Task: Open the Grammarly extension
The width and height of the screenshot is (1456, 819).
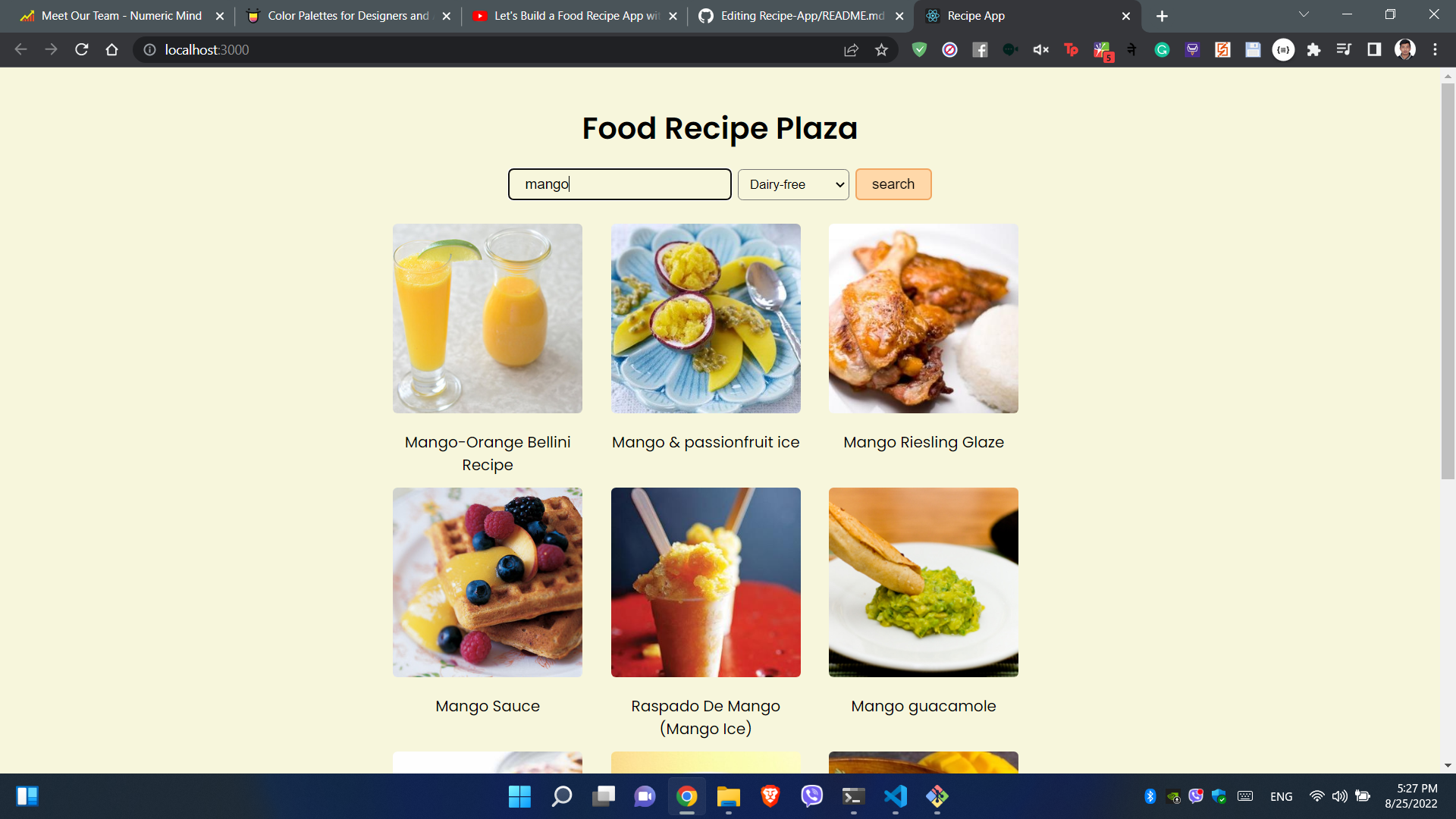Action: point(1162,49)
